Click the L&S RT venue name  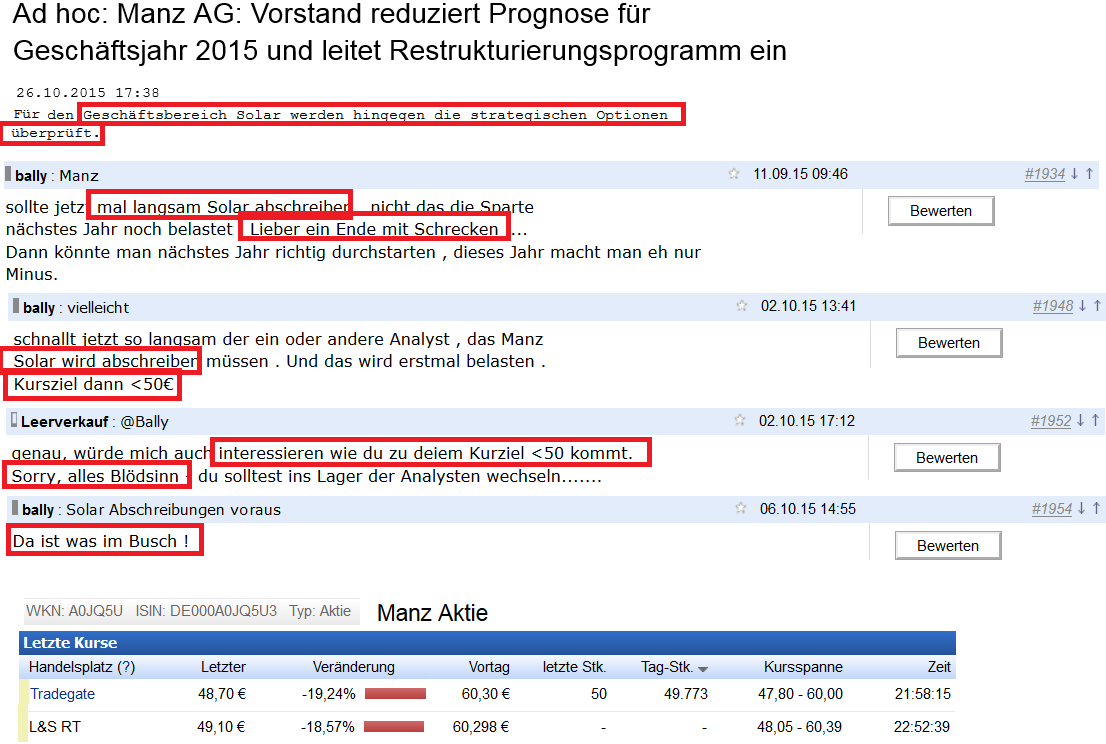coord(54,726)
